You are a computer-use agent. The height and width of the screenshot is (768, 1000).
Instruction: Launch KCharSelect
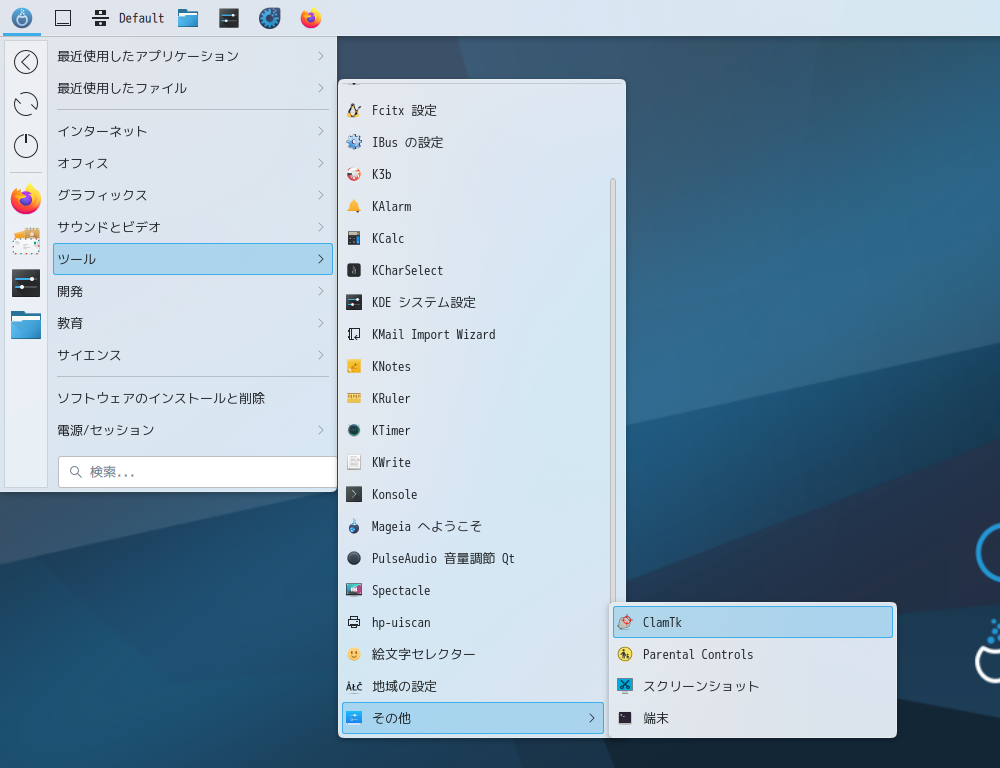pyautogui.click(x=473, y=270)
